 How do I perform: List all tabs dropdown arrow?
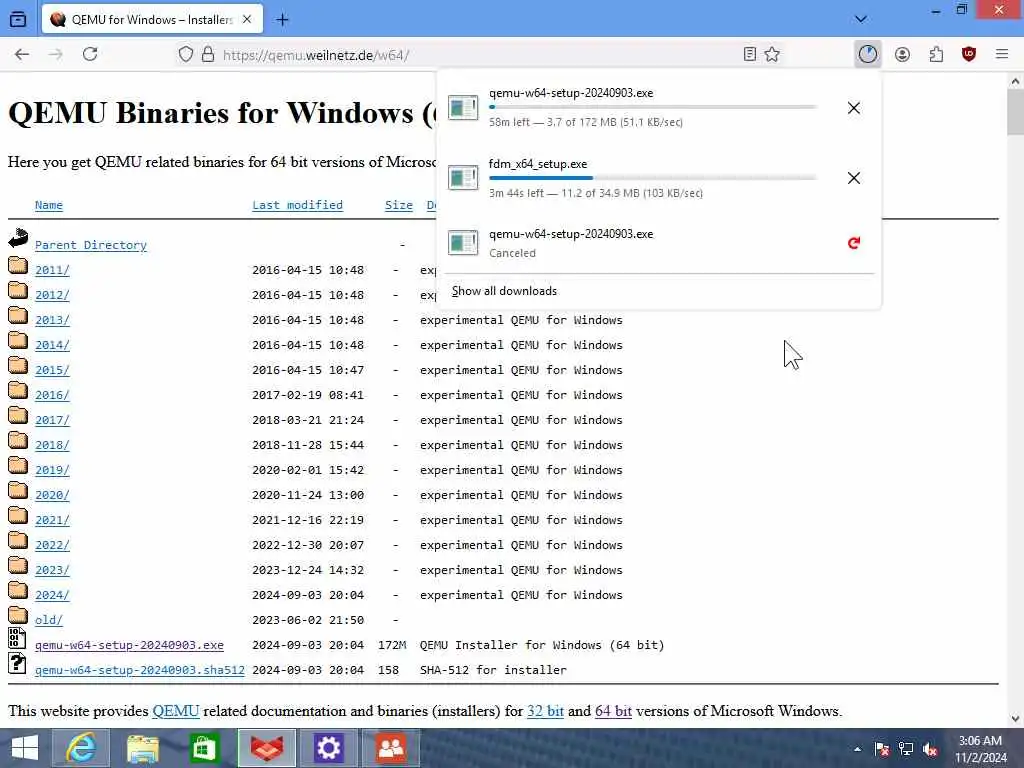click(861, 19)
